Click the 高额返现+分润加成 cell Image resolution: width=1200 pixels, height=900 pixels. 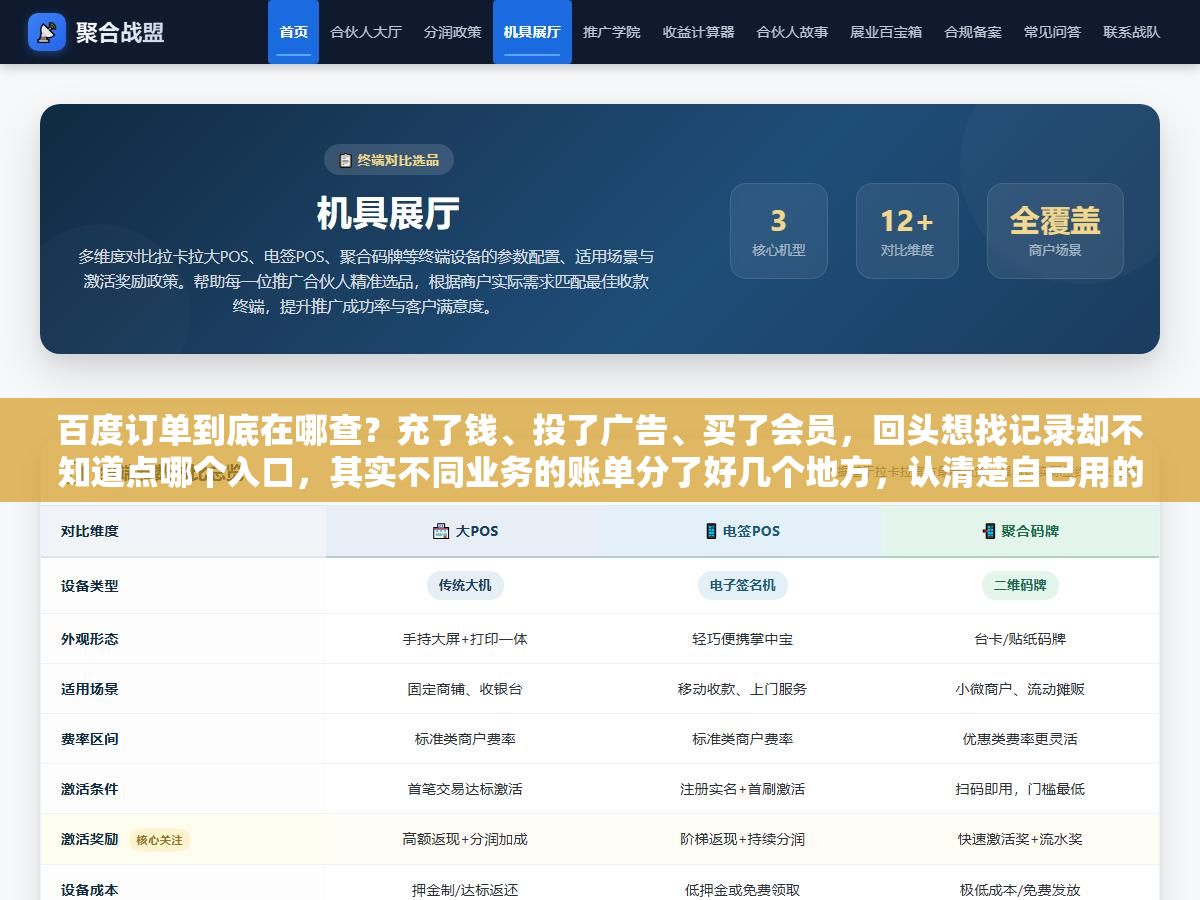coord(465,839)
